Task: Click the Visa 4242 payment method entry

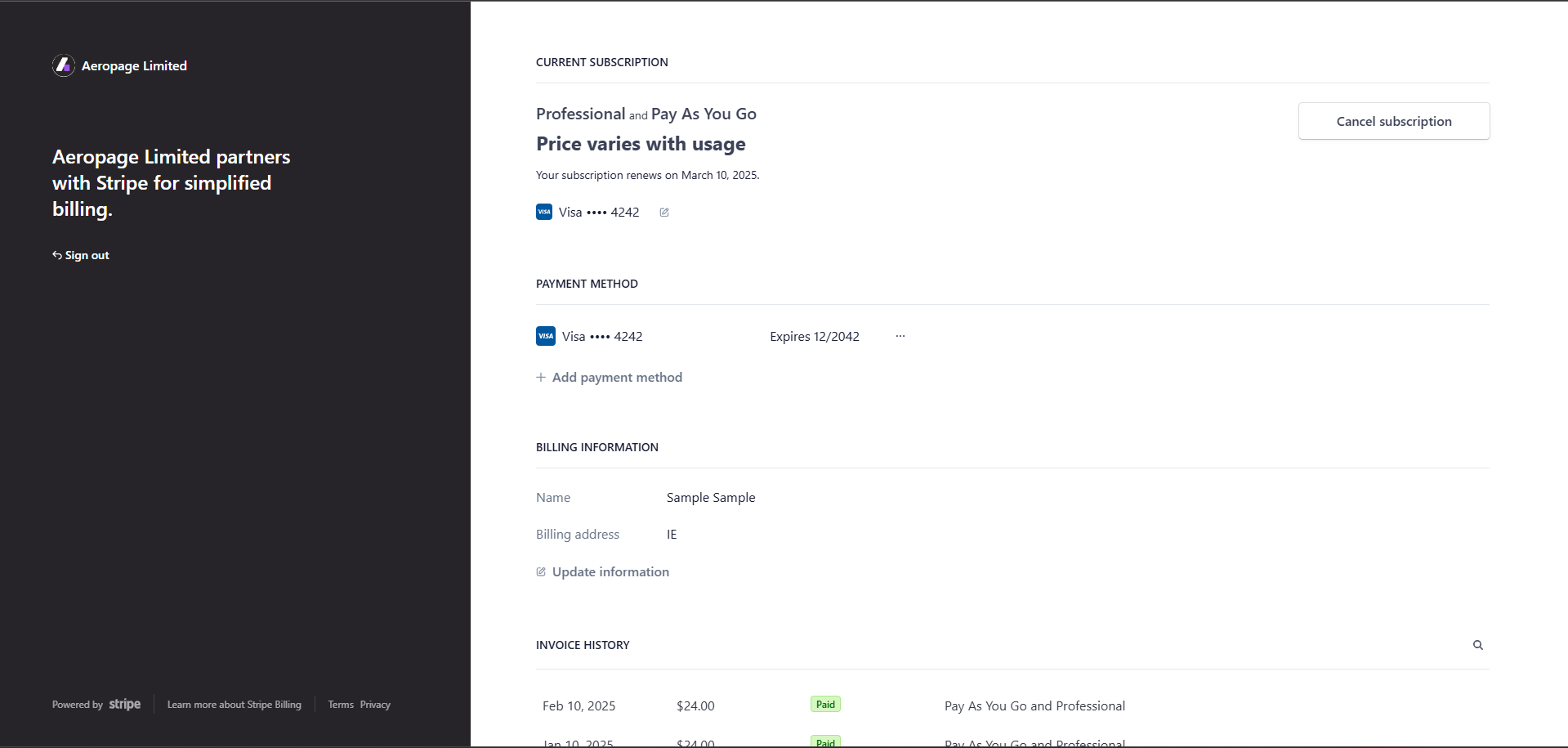Action: (x=602, y=336)
